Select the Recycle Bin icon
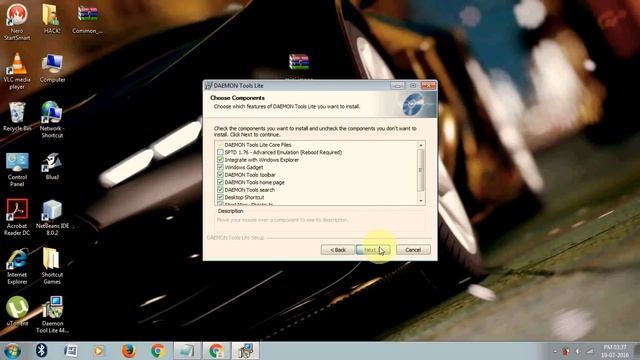Image resolution: width=640 pixels, height=360 pixels. (17, 117)
